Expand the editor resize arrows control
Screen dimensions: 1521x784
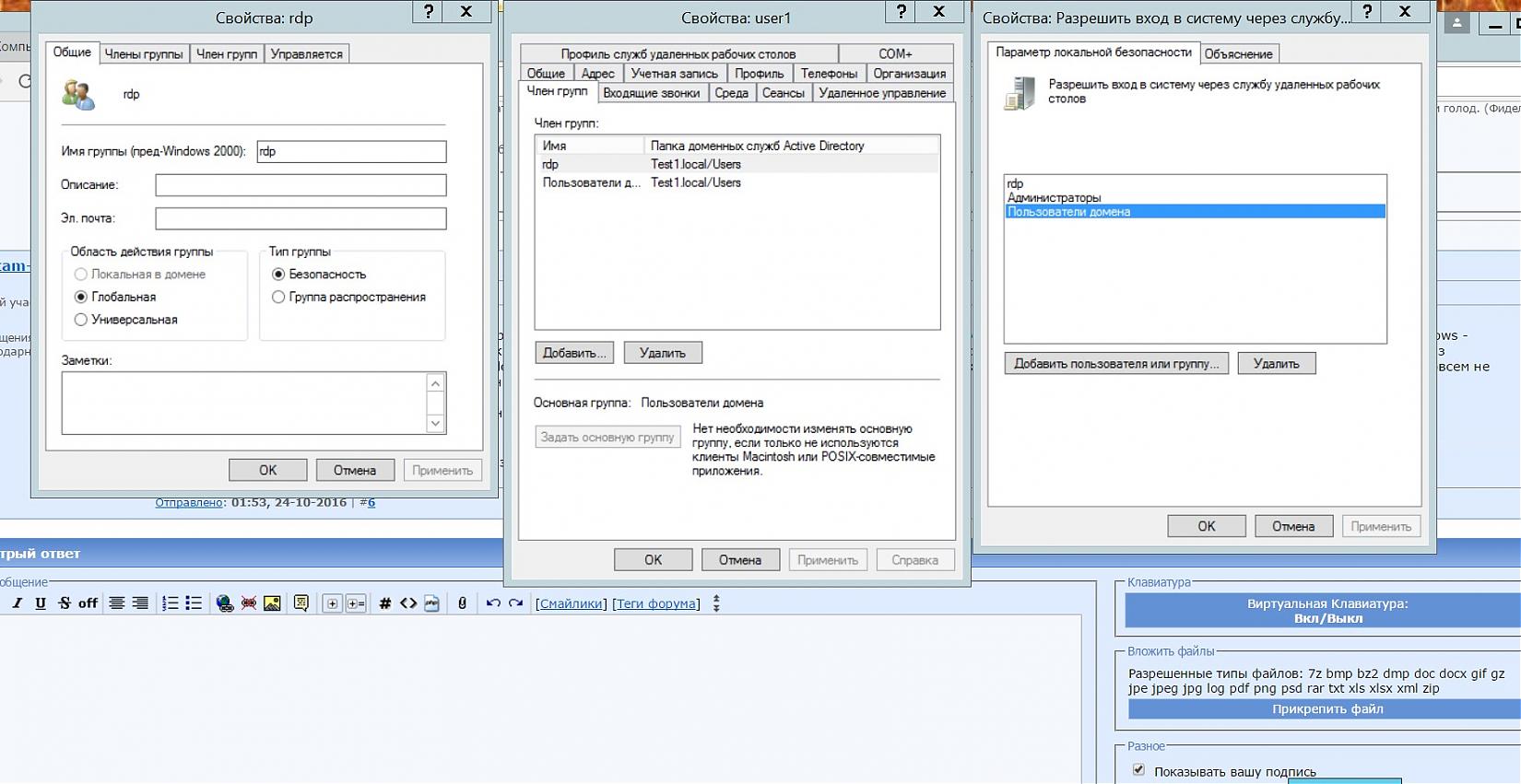point(716,603)
